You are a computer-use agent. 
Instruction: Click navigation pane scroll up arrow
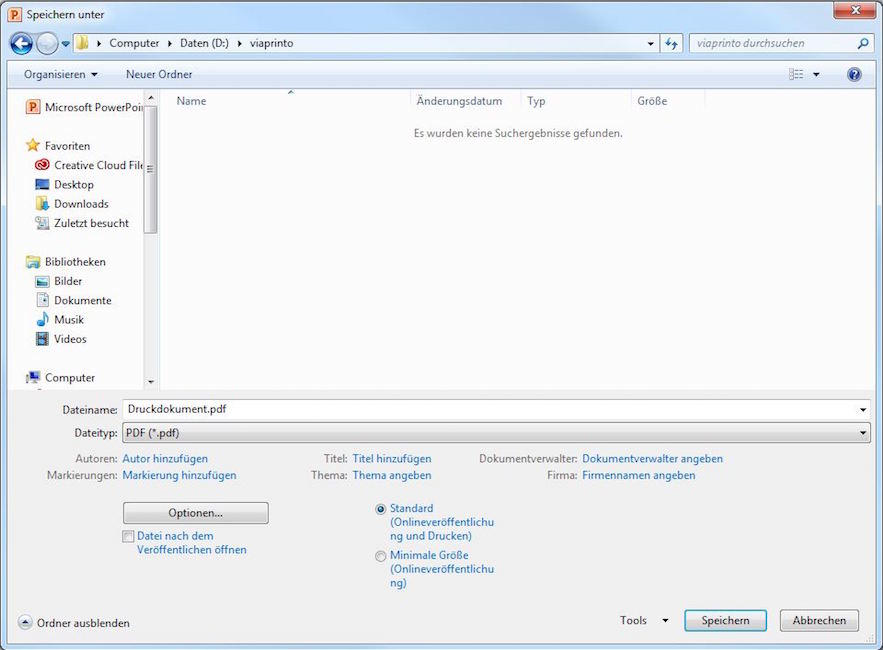(150, 98)
